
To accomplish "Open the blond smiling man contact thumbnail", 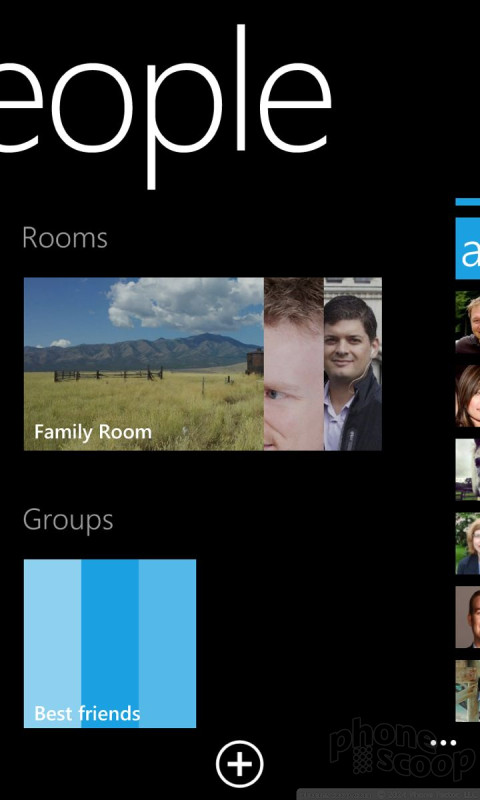I will [468, 322].
